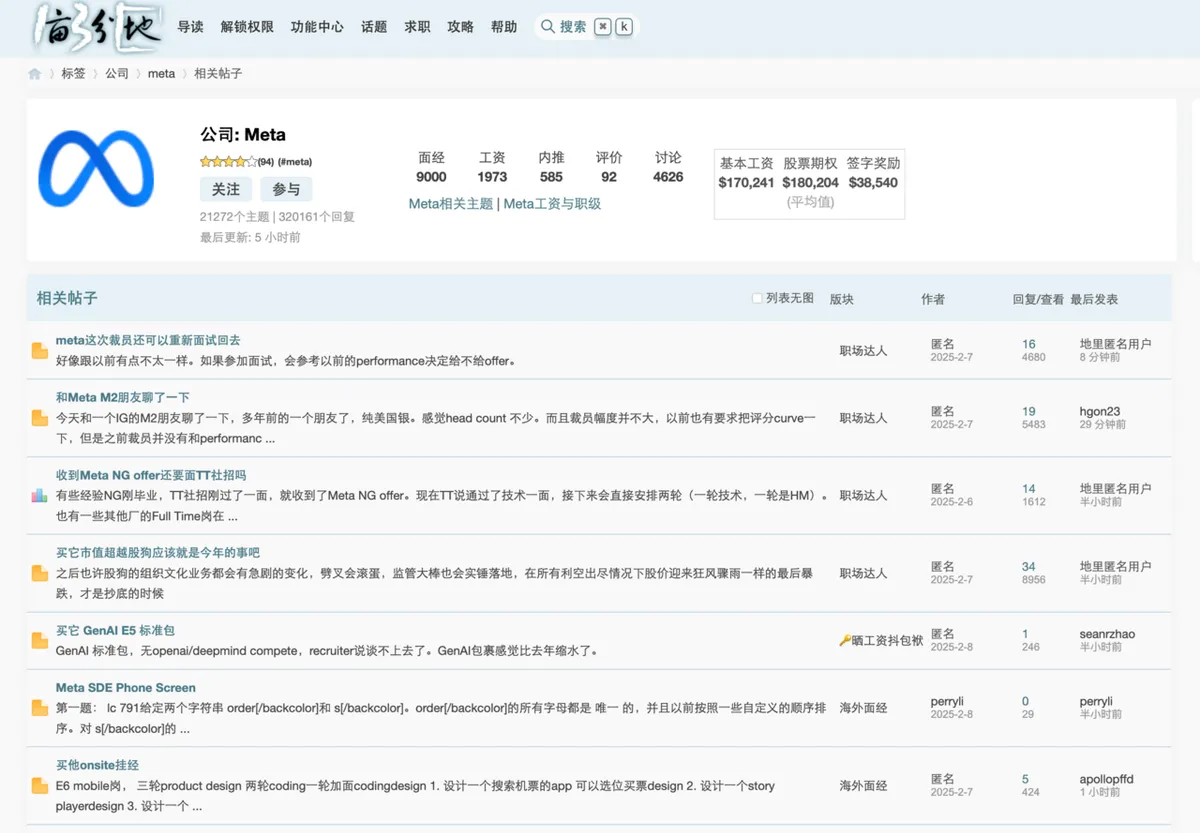Image resolution: width=1200 pixels, height=833 pixels.
Task: Click bar chart icon beside 收到Meta NG offer post
Action: [x=40, y=495]
